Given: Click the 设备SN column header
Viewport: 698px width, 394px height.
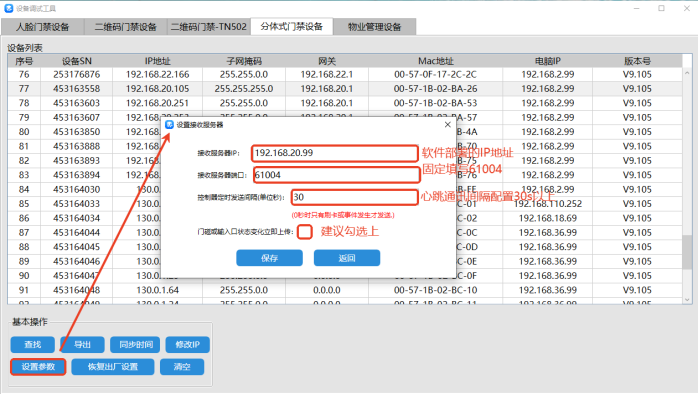Looking at the screenshot, I should point(77,61).
